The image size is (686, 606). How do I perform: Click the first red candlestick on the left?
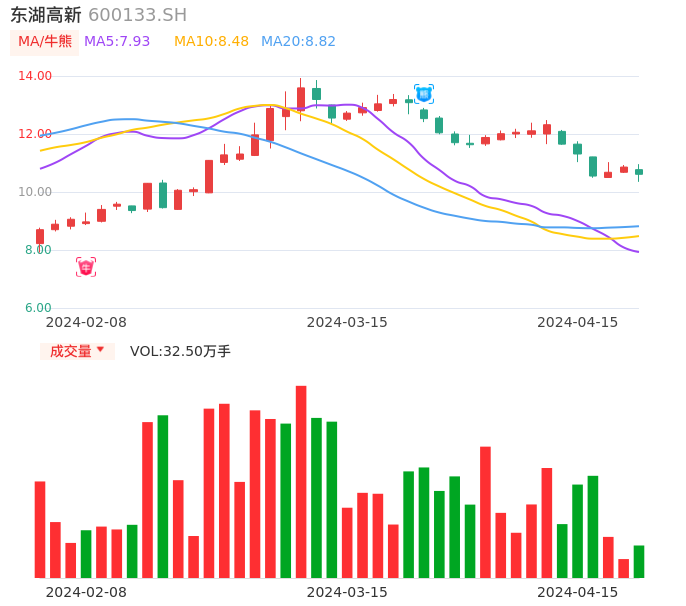point(40,236)
